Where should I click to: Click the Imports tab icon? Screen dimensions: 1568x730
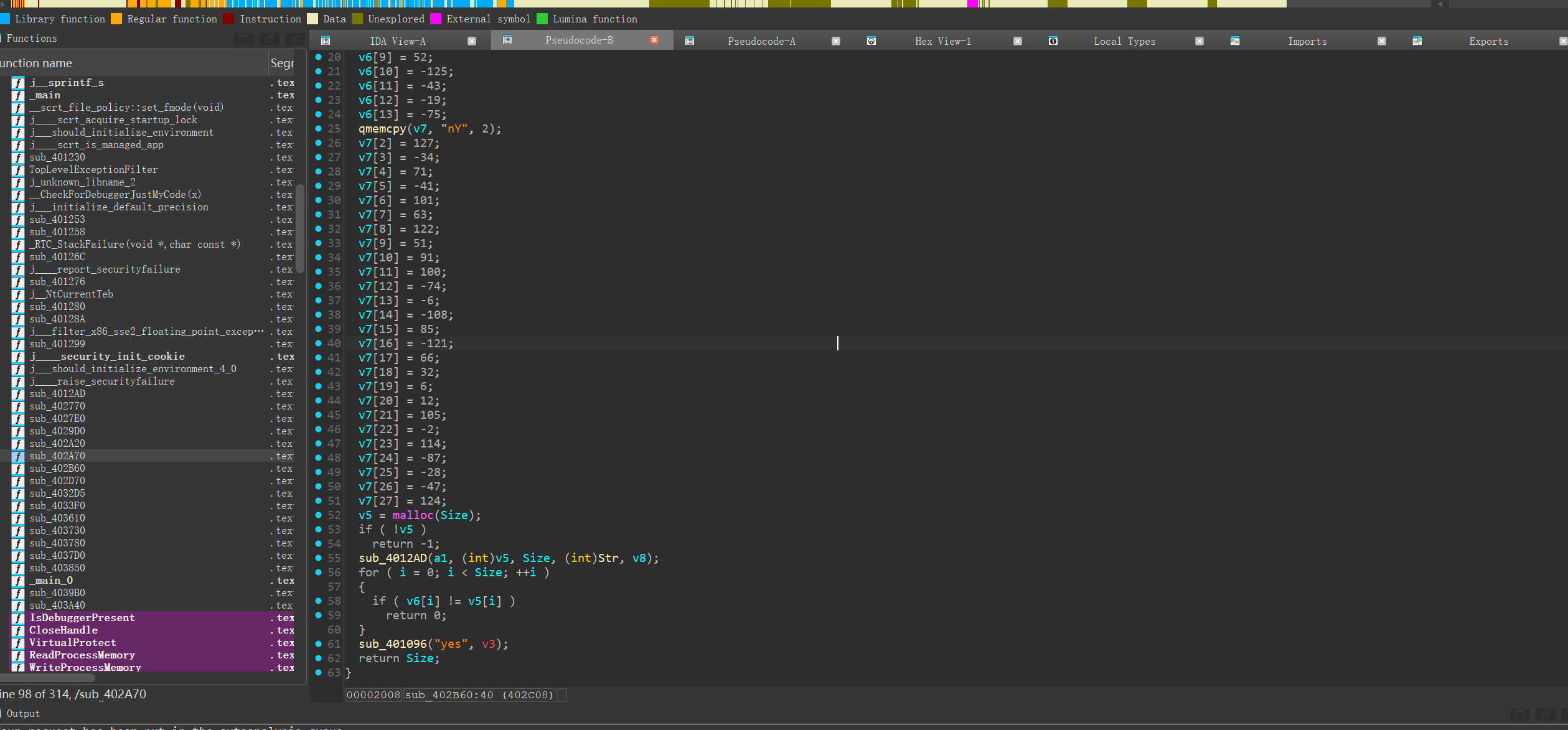click(1235, 41)
